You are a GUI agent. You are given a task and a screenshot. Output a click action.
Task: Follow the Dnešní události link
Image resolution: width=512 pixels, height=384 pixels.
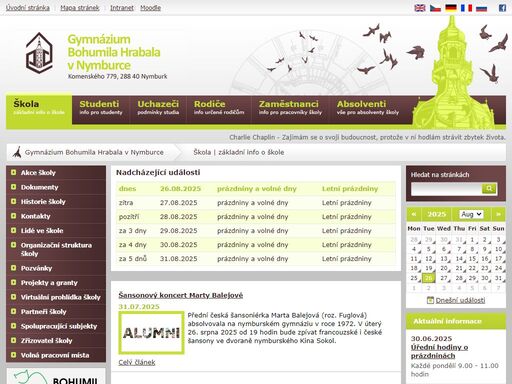point(460,300)
